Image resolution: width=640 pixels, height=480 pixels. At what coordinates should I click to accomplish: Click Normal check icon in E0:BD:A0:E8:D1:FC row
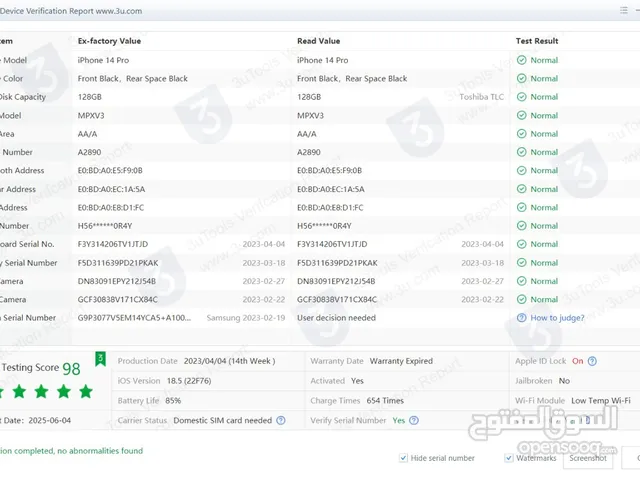click(x=521, y=207)
